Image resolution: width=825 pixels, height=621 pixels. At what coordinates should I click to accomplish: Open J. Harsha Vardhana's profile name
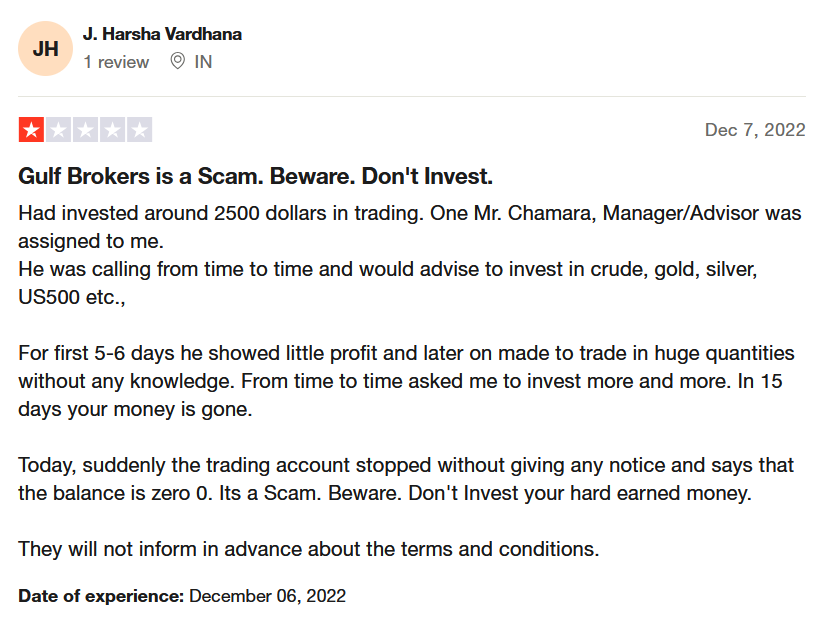click(162, 34)
